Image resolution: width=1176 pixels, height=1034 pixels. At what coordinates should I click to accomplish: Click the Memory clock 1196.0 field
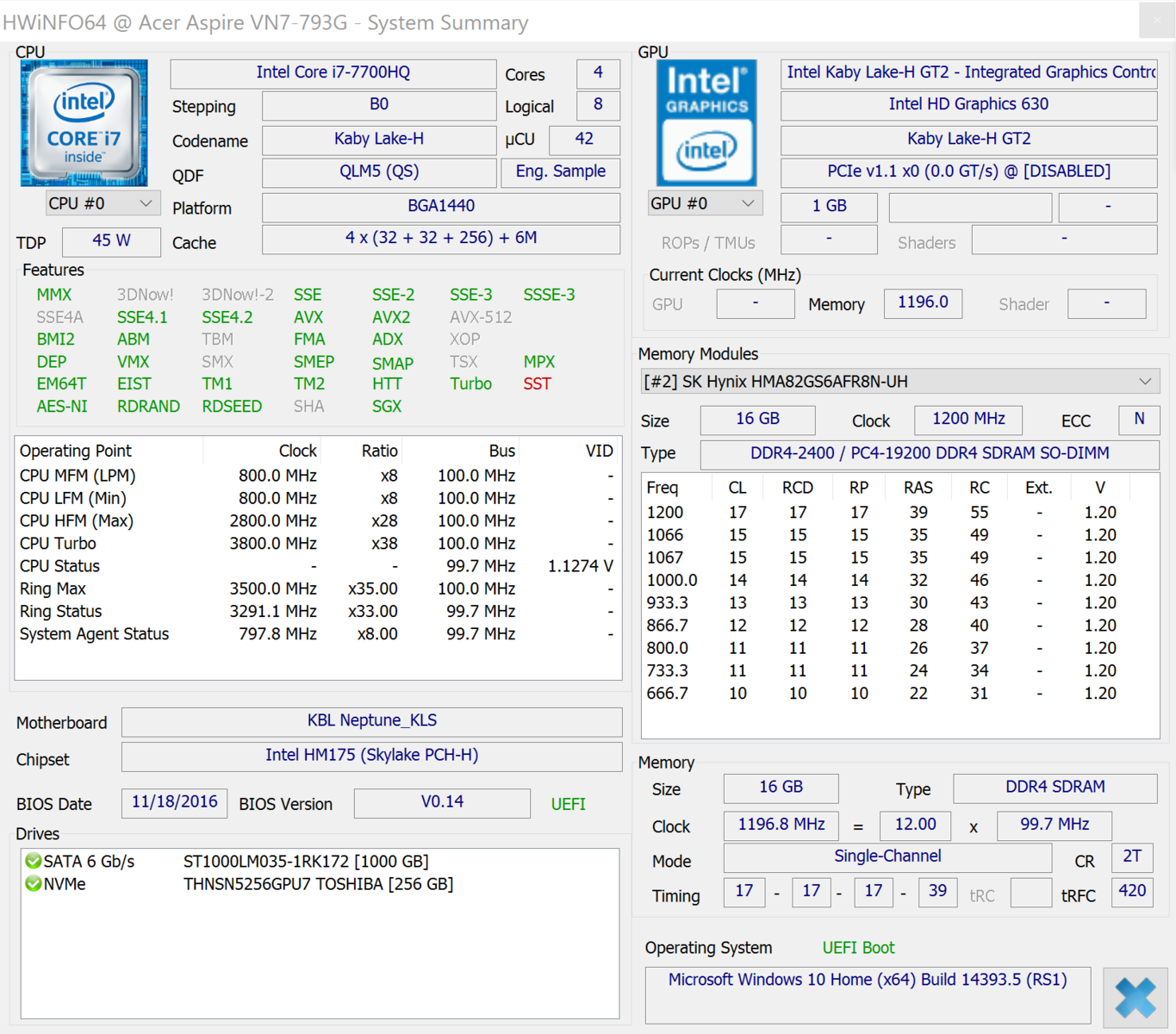[923, 303]
